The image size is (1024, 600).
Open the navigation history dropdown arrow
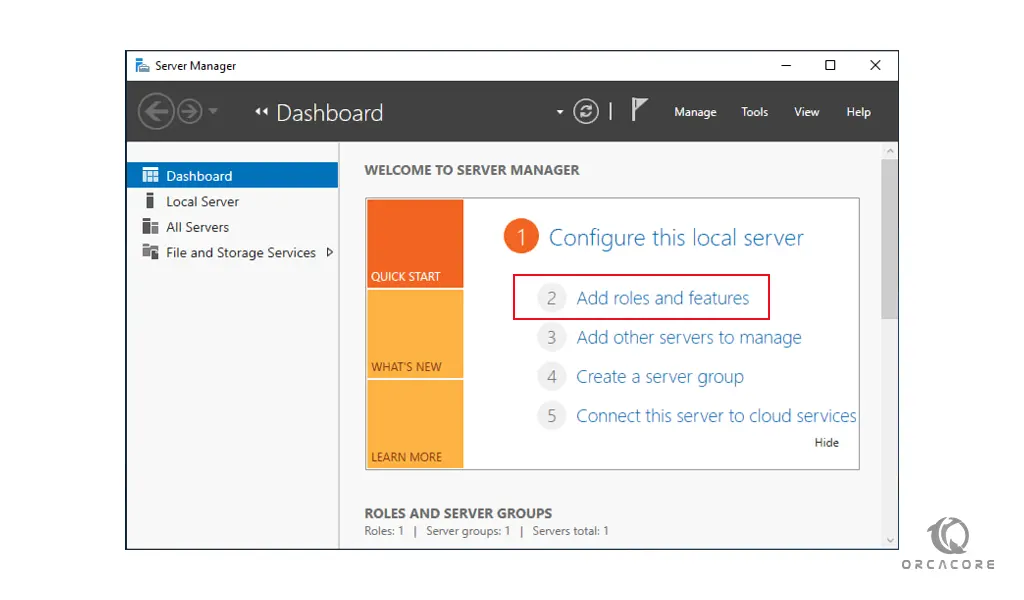(x=213, y=112)
